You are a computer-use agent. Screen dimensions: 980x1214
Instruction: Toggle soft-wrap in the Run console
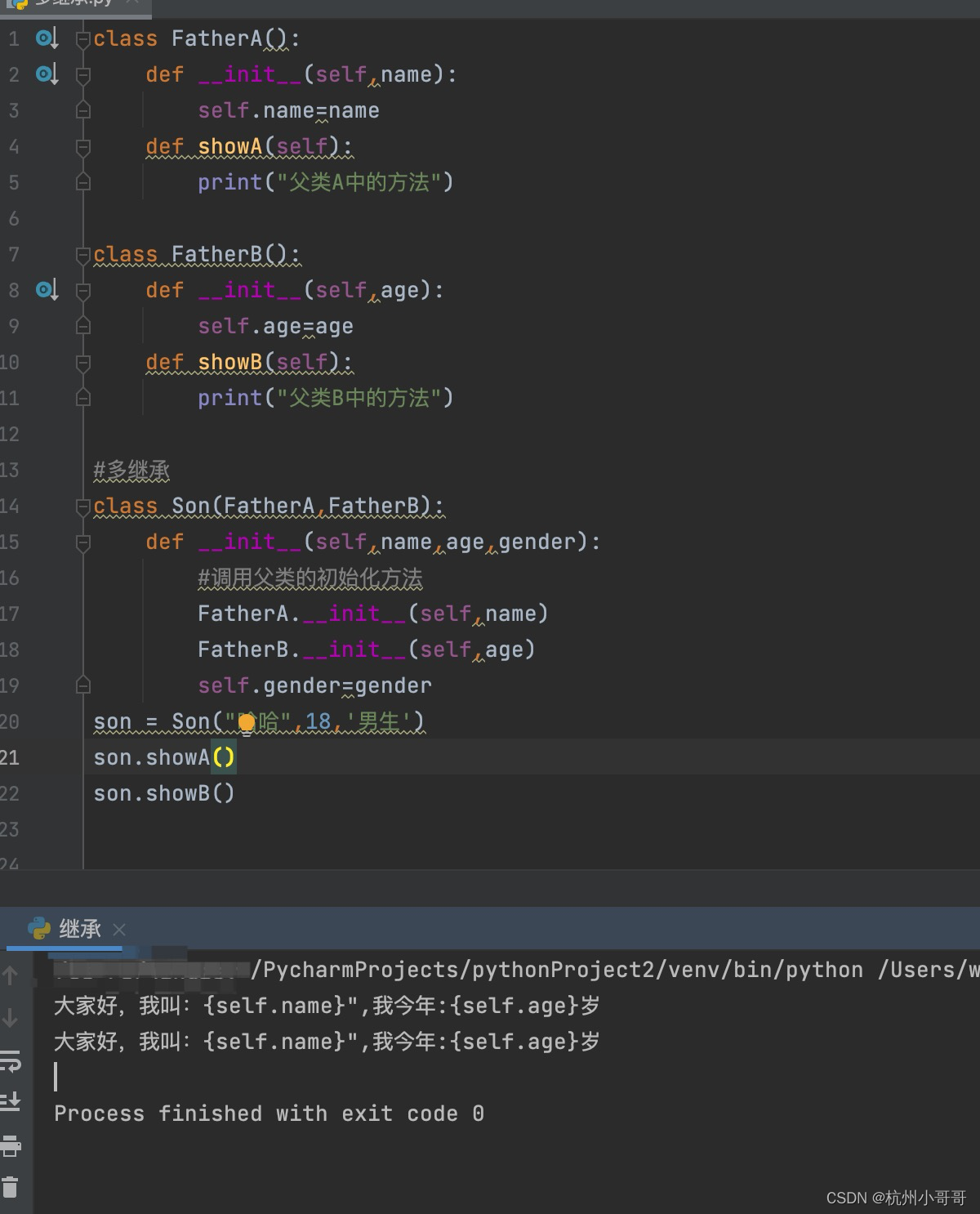(x=11, y=1061)
